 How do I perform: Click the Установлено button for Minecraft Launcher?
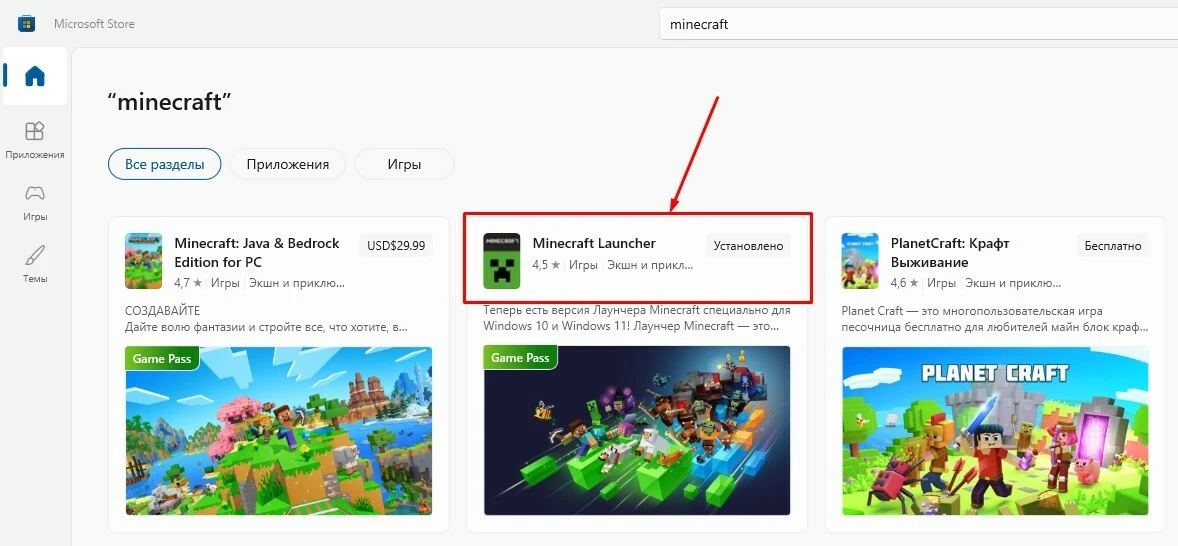pyautogui.click(x=748, y=245)
